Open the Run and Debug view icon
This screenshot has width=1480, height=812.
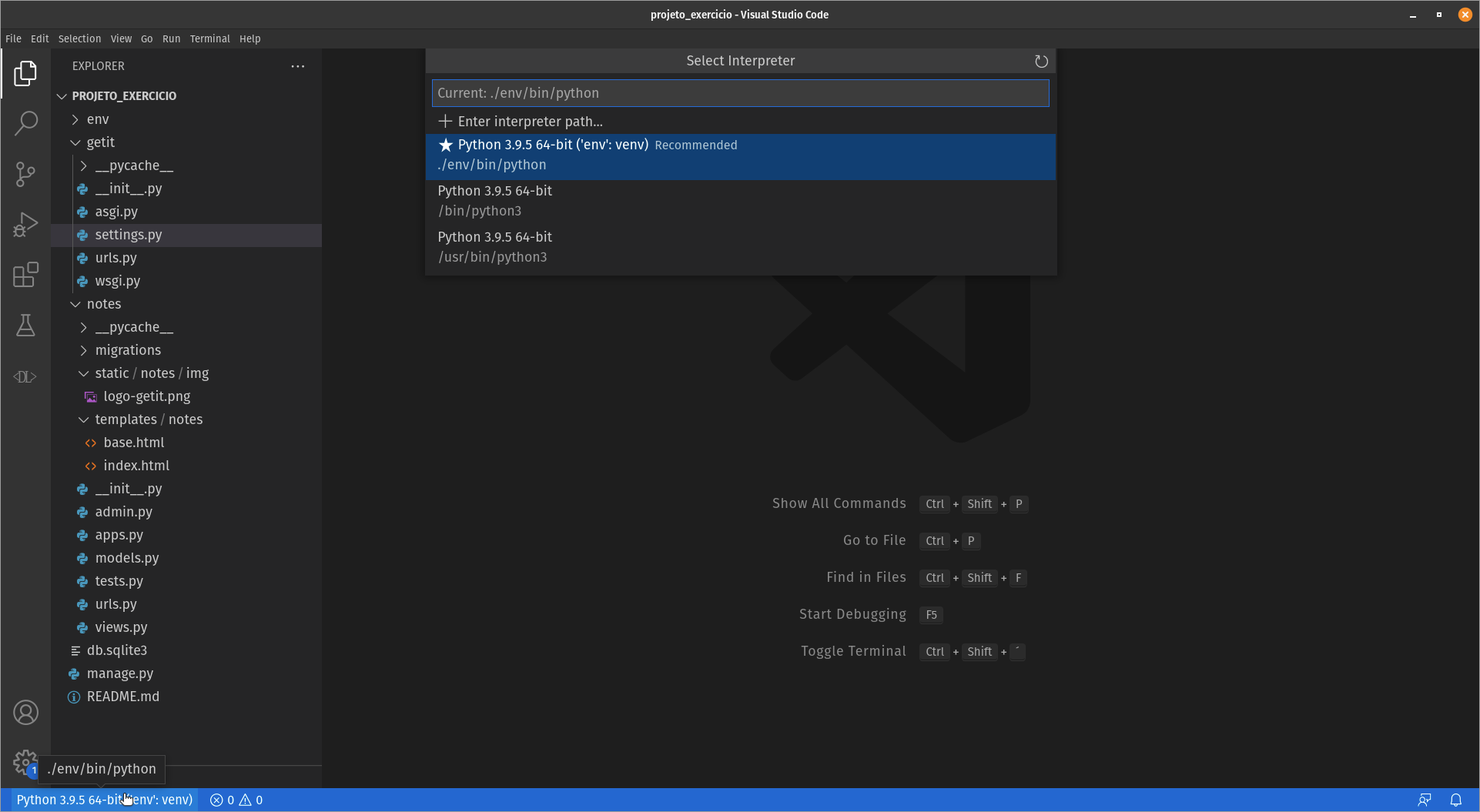[25, 225]
